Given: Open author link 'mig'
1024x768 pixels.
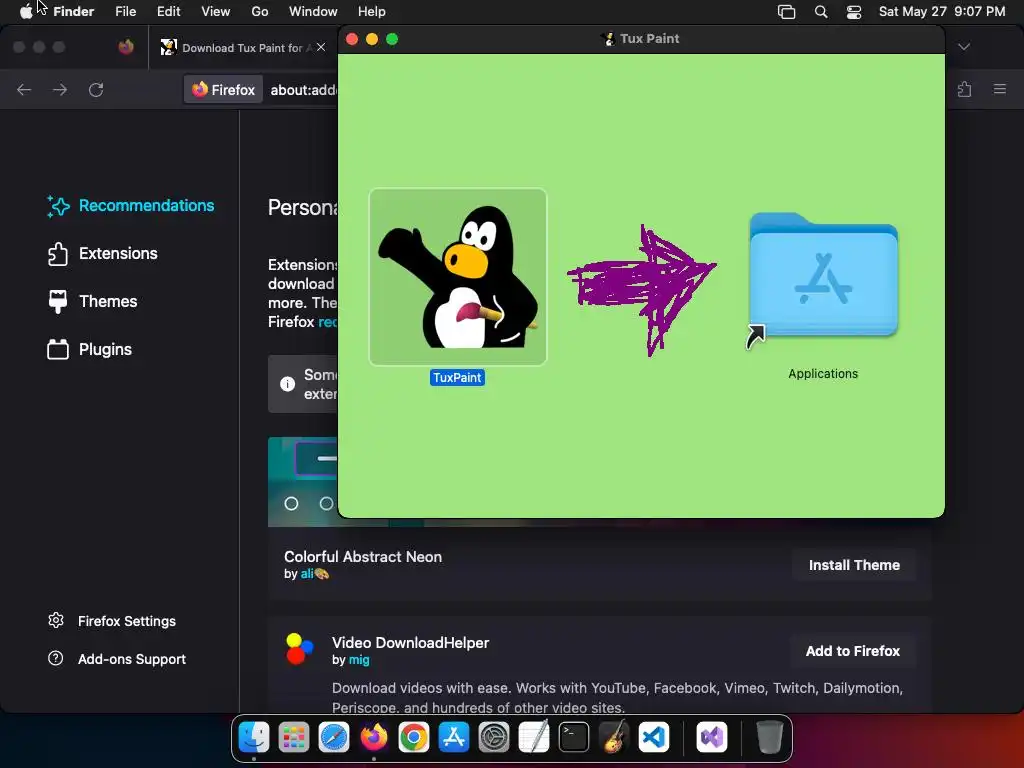Looking at the screenshot, I should [359, 660].
